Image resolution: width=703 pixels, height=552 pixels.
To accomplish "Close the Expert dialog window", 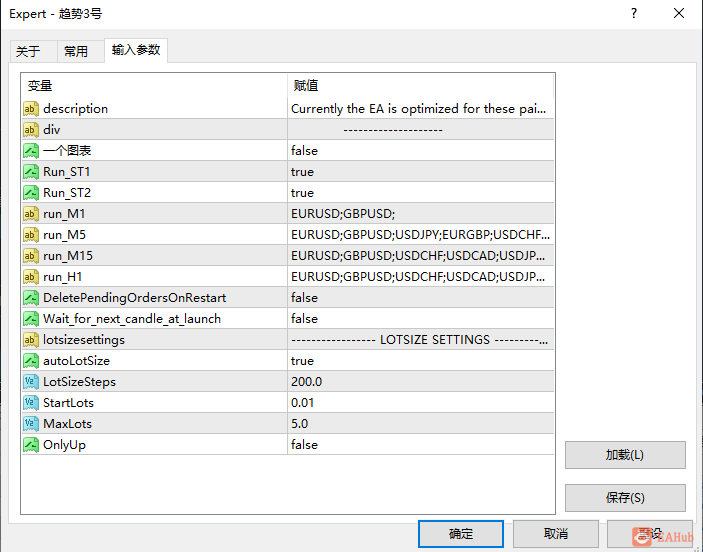I will tap(679, 13).
